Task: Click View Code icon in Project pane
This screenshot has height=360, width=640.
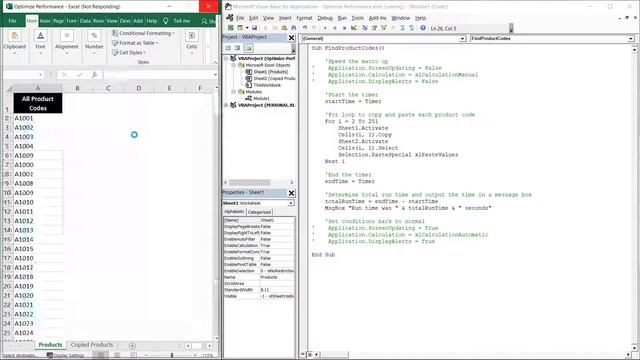Action: [x=228, y=48]
